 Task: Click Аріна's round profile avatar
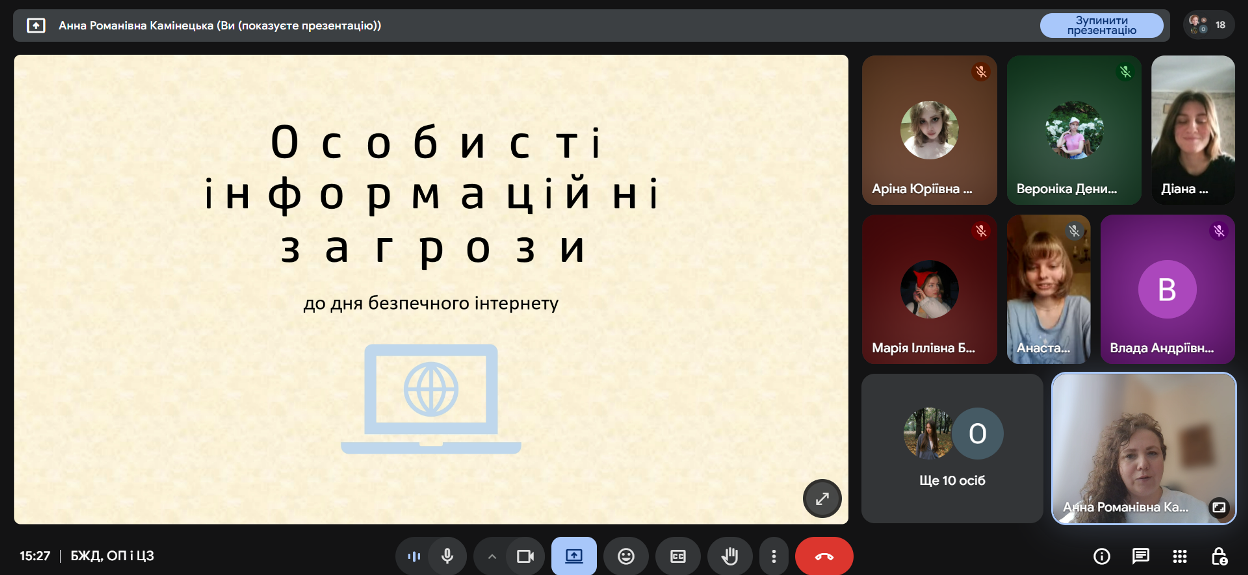(930, 130)
